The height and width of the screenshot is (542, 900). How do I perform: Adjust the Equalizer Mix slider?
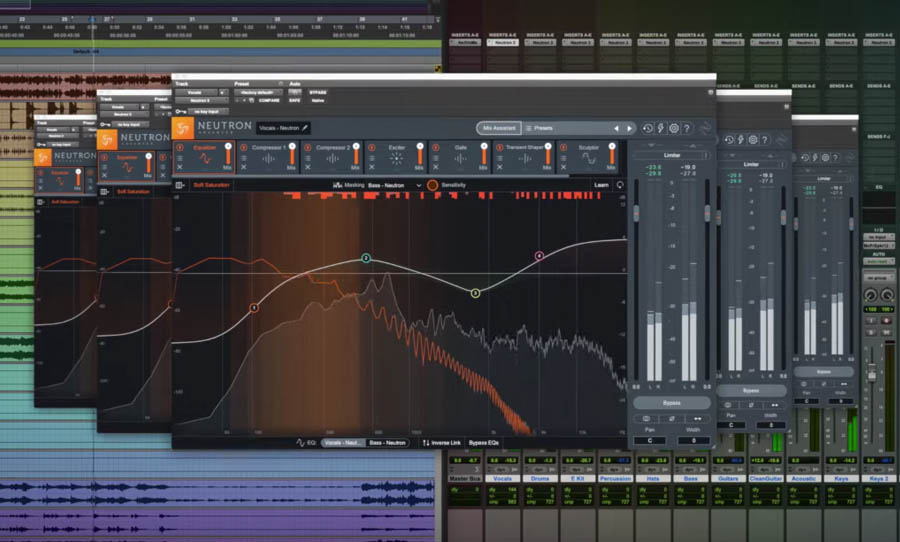(x=228, y=155)
